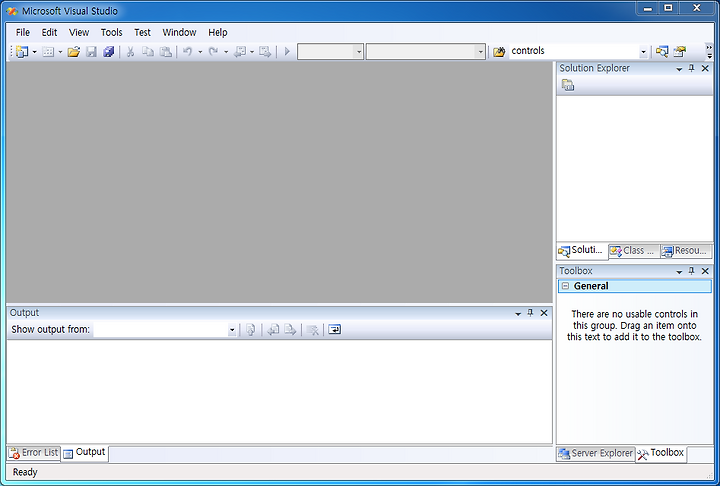Viewport: 720px width, 486px height.
Task: Click the Copy icon in toolbar
Action: [x=148, y=51]
